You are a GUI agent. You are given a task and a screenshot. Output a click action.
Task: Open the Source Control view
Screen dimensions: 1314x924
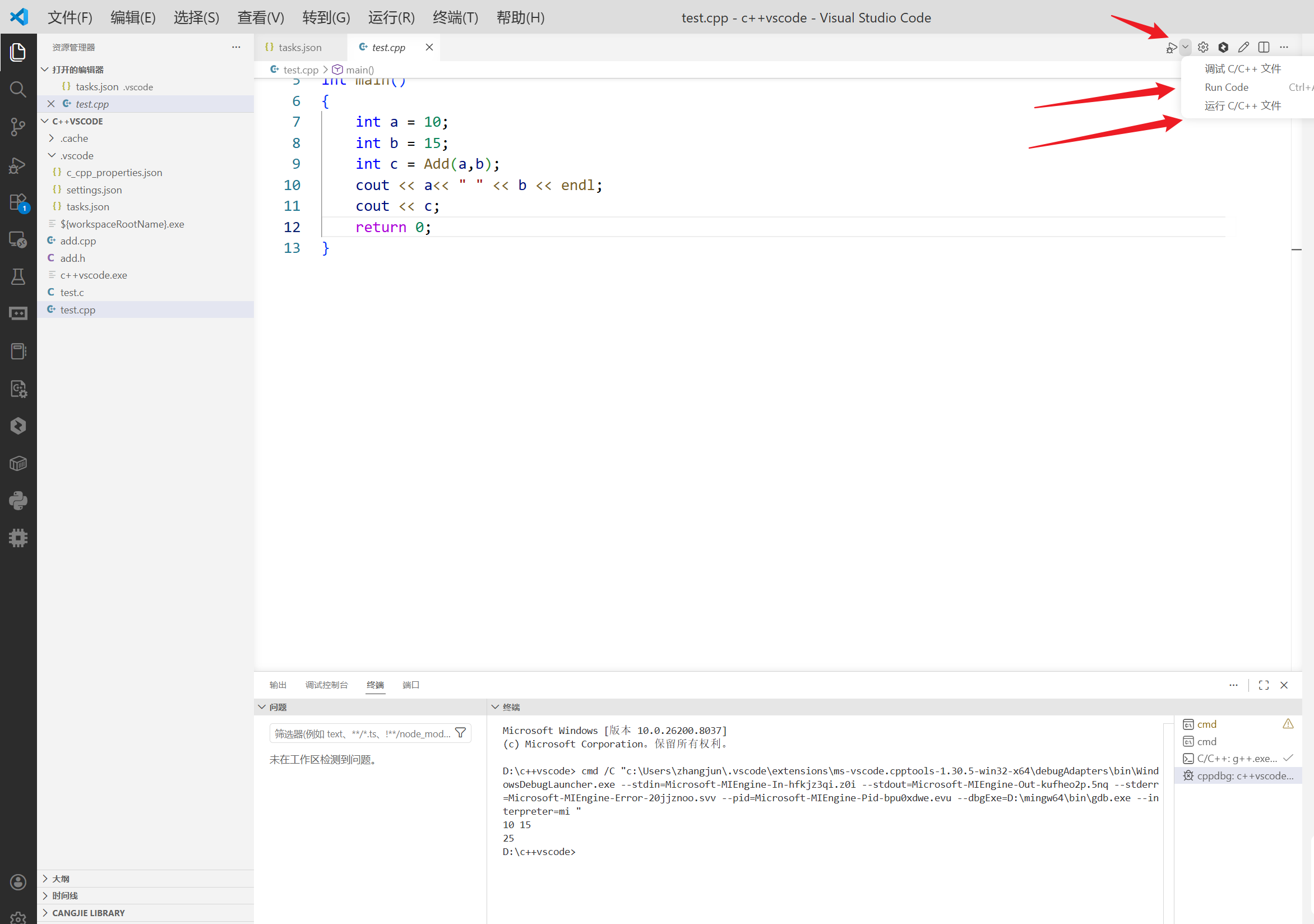(x=18, y=127)
